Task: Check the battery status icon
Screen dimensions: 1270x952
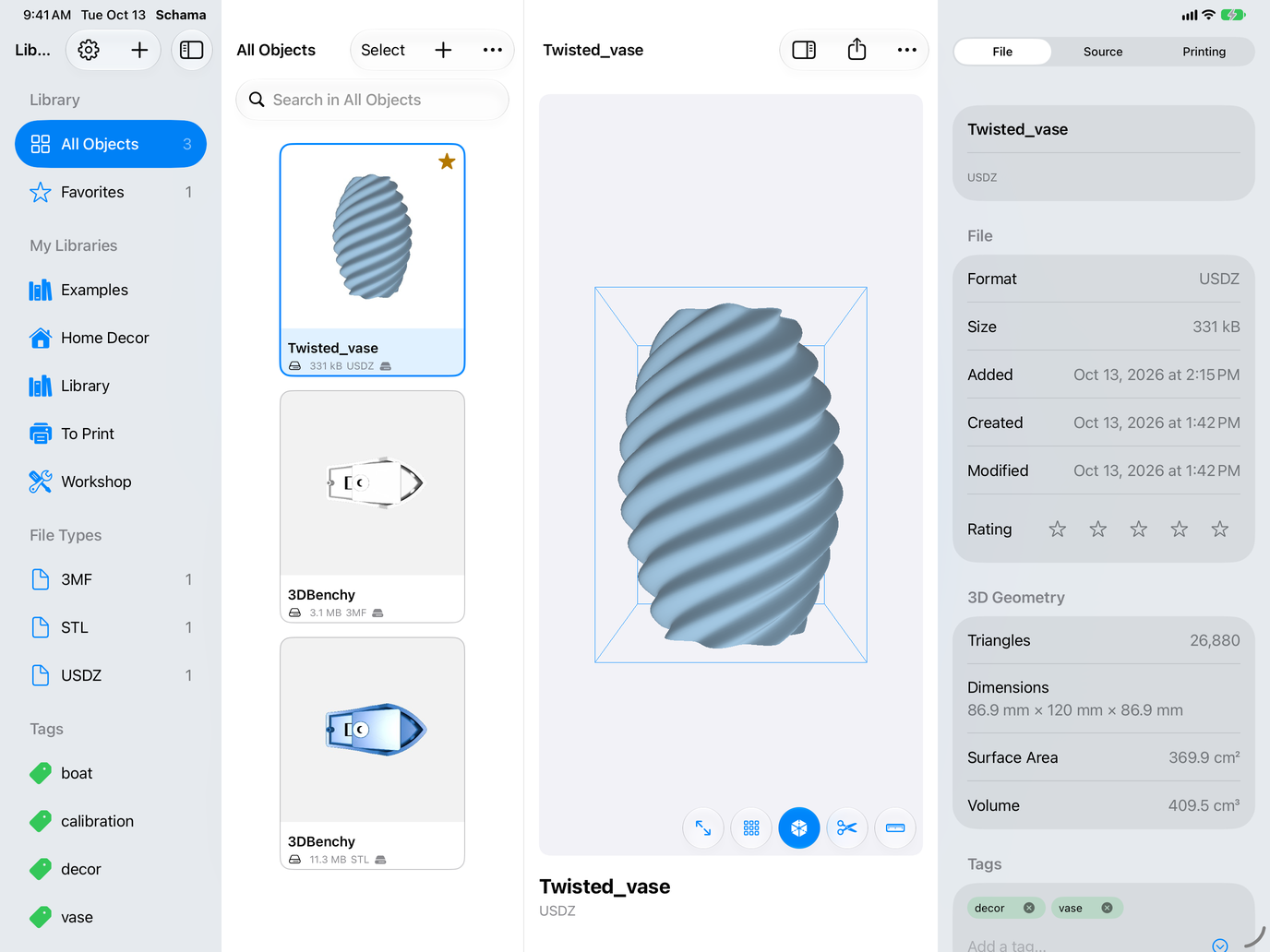Action: coord(1233,15)
